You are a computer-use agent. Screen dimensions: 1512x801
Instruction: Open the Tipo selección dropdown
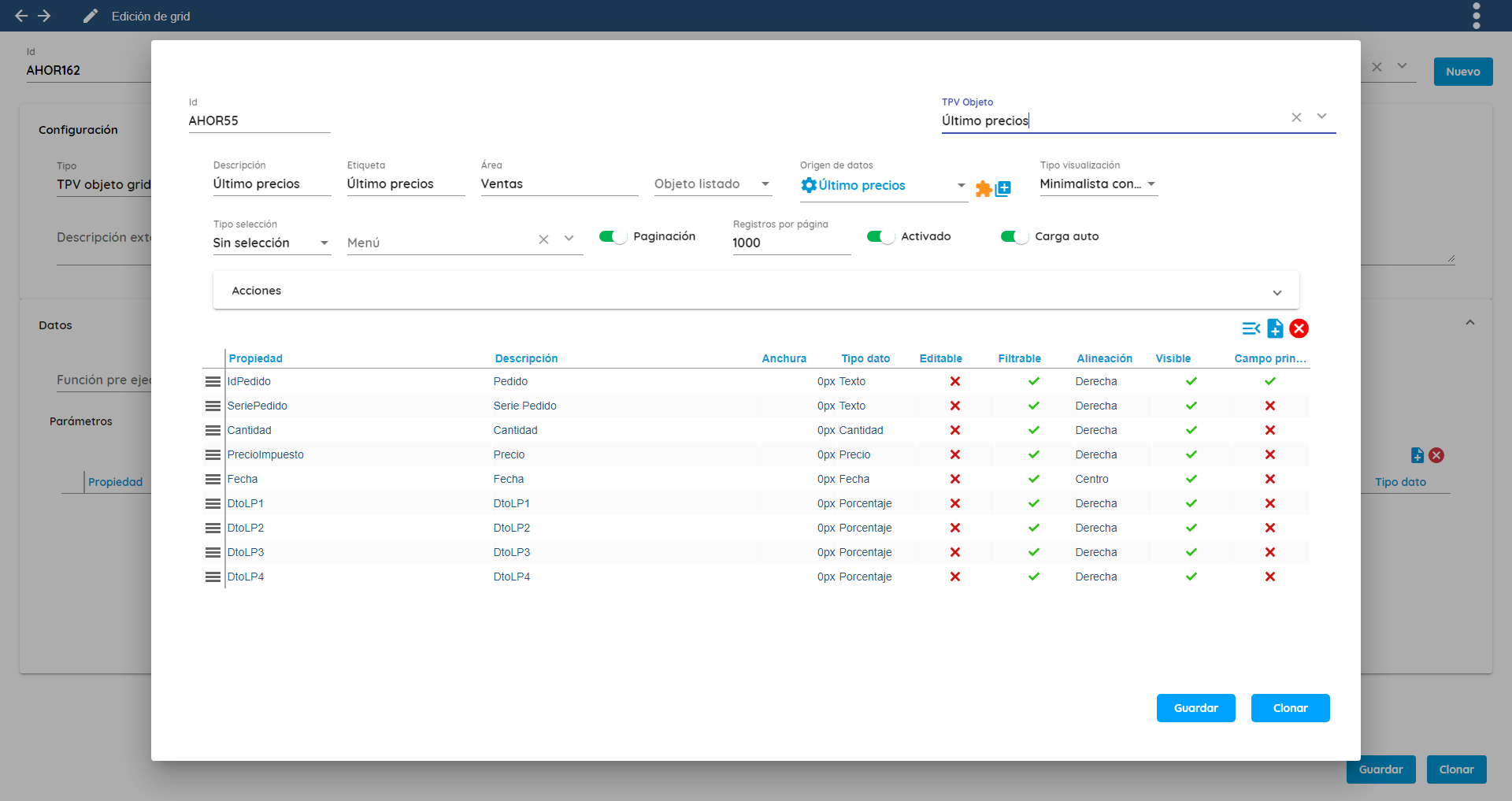pos(272,243)
